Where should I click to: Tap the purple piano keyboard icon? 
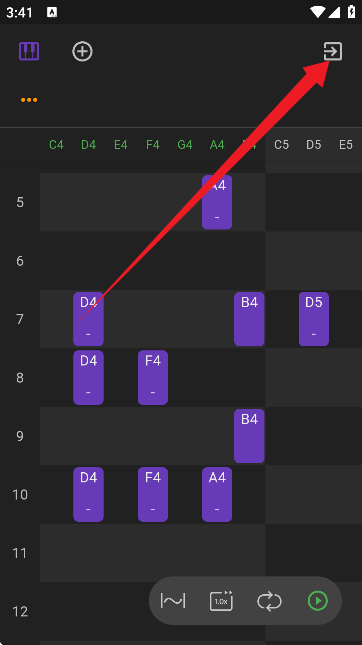click(29, 51)
